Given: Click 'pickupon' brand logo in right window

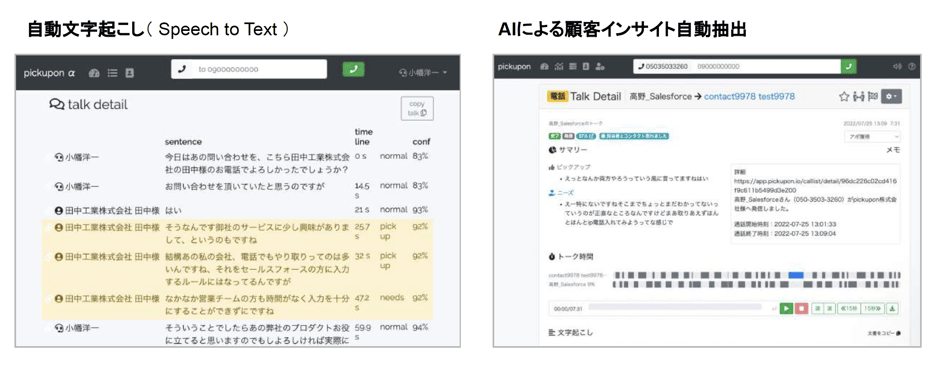Looking at the screenshot, I should tap(514, 67).
